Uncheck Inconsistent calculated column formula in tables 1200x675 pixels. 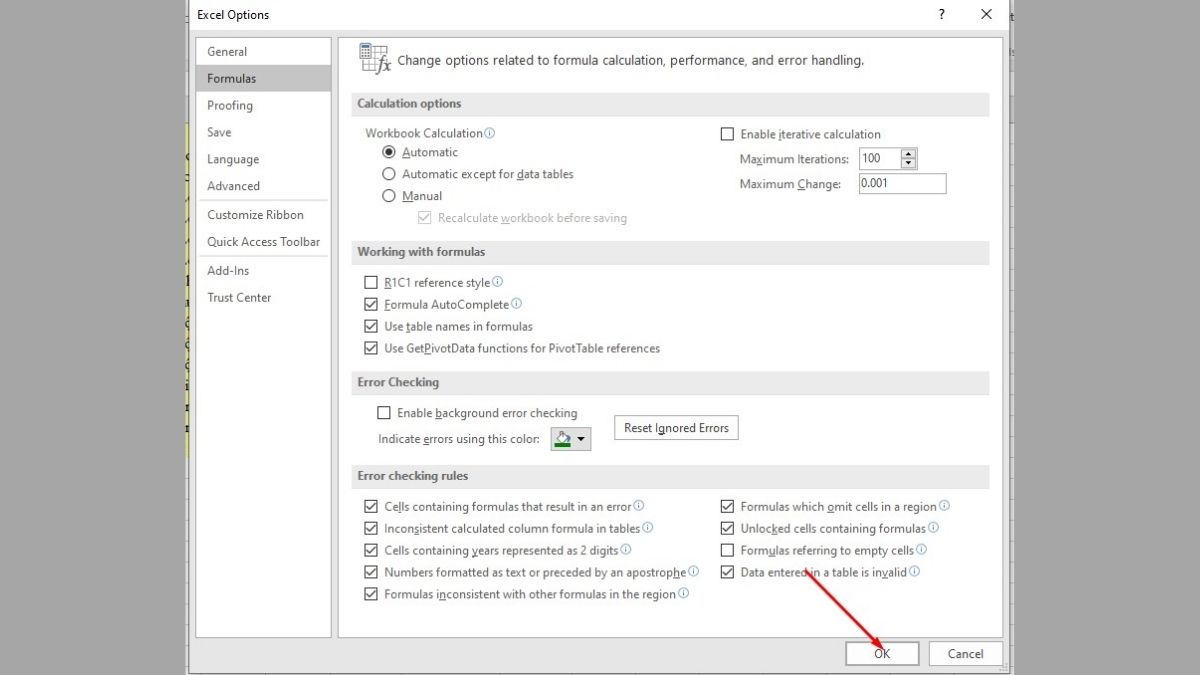click(371, 529)
